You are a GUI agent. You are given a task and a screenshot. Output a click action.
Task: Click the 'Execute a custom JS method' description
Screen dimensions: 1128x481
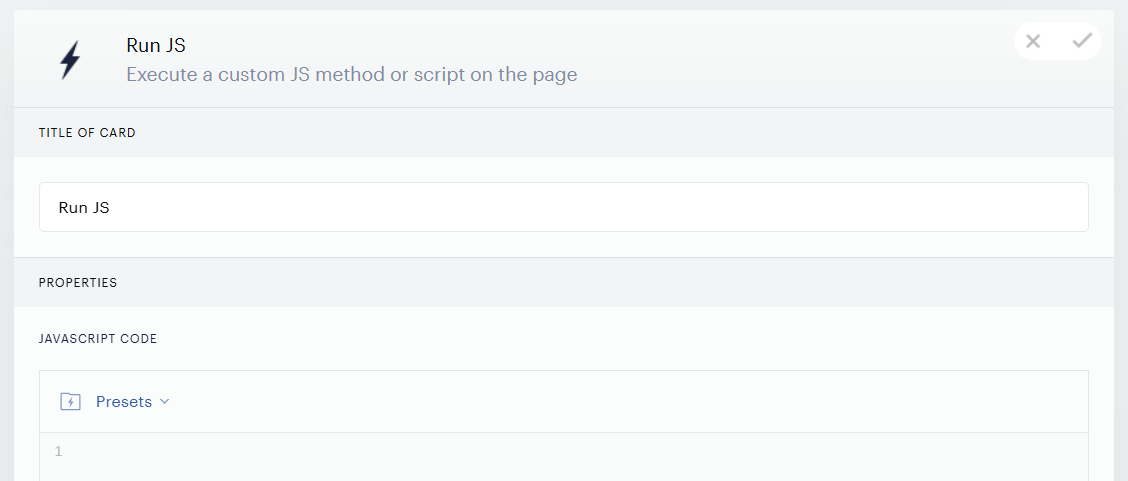click(x=352, y=75)
